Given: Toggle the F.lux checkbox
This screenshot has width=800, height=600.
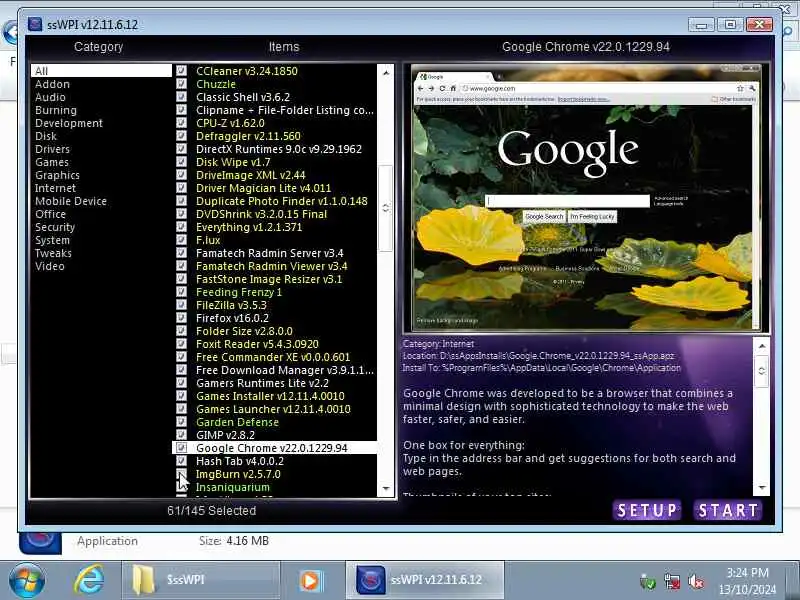Looking at the screenshot, I should pos(181,239).
